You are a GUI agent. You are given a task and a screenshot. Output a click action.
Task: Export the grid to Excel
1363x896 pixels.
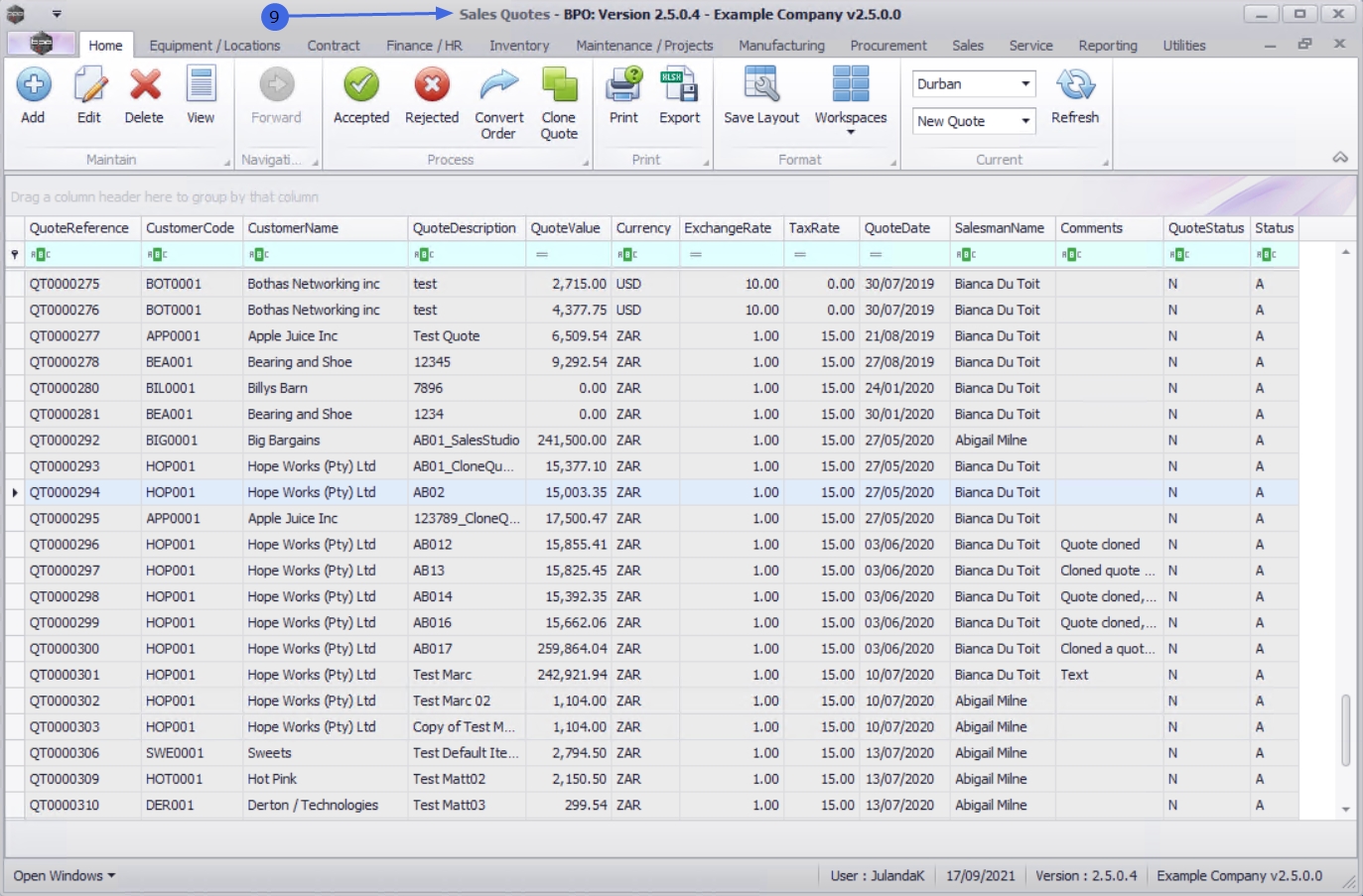[x=679, y=86]
